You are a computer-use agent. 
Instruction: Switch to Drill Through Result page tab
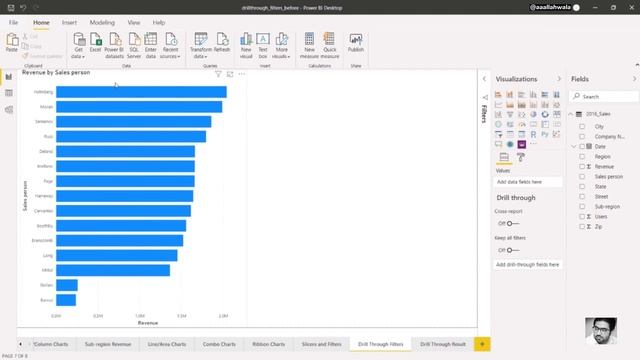click(x=443, y=344)
